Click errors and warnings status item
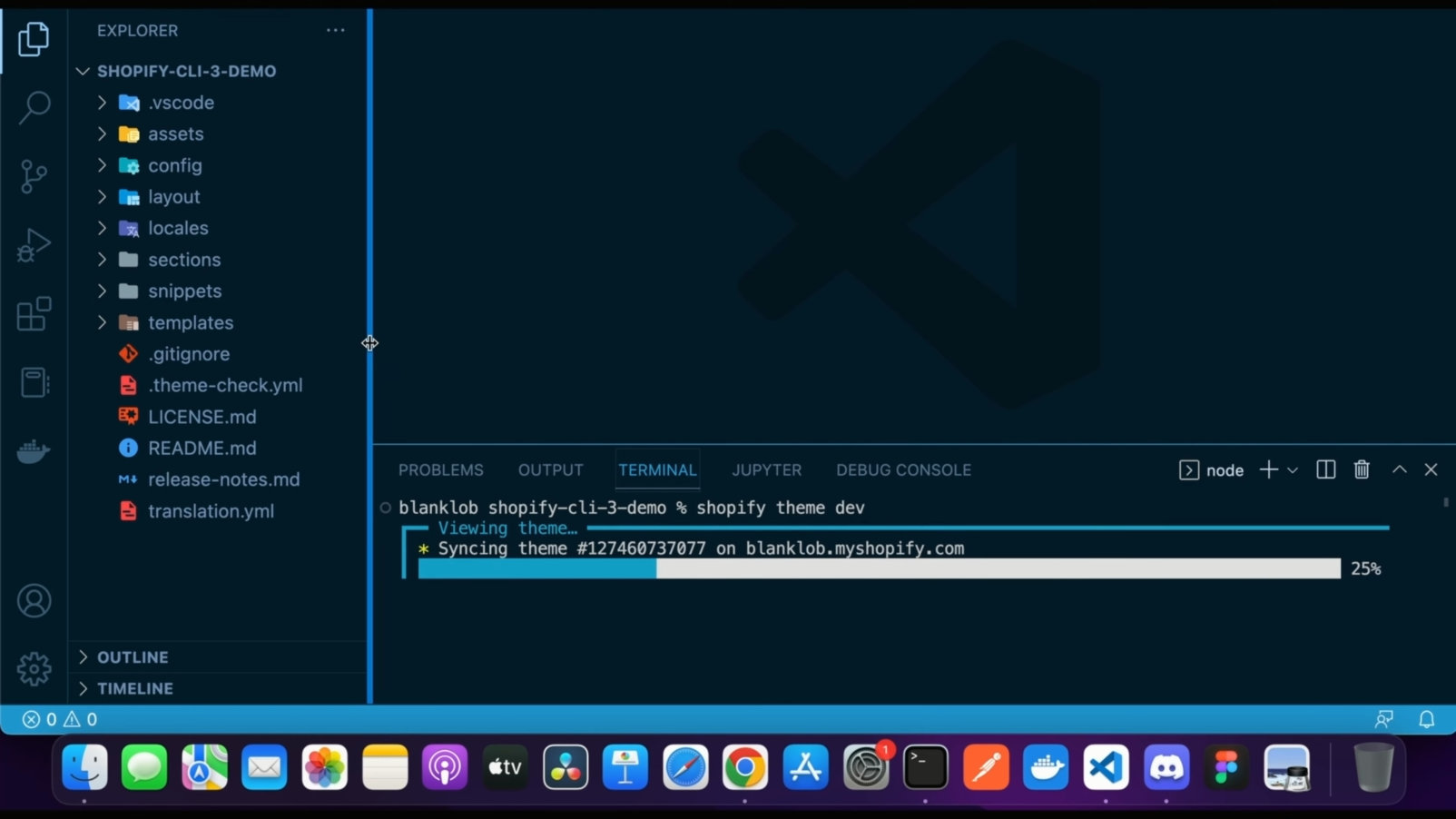 [x=60, y=719]
